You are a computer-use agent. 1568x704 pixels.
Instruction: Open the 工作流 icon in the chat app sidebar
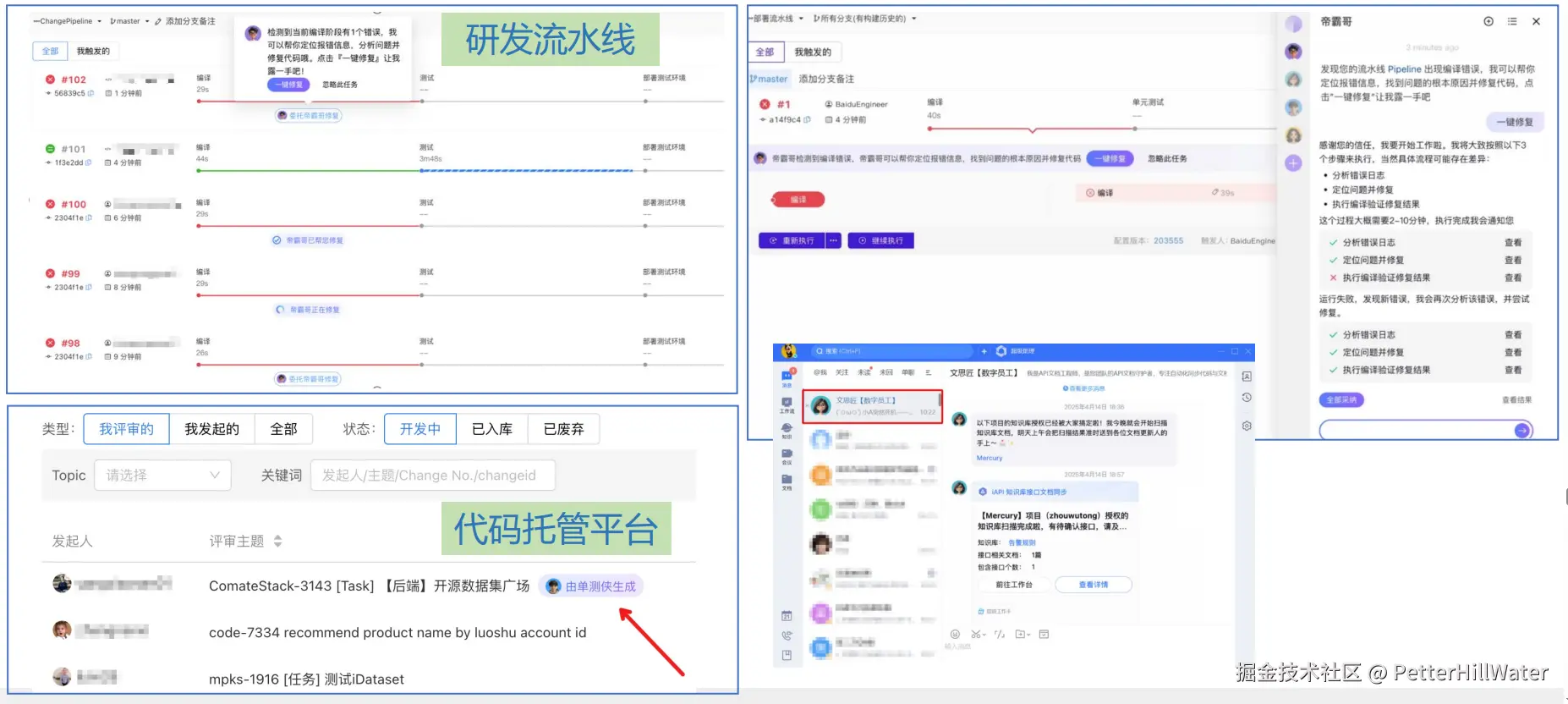(x=787, y=405)
